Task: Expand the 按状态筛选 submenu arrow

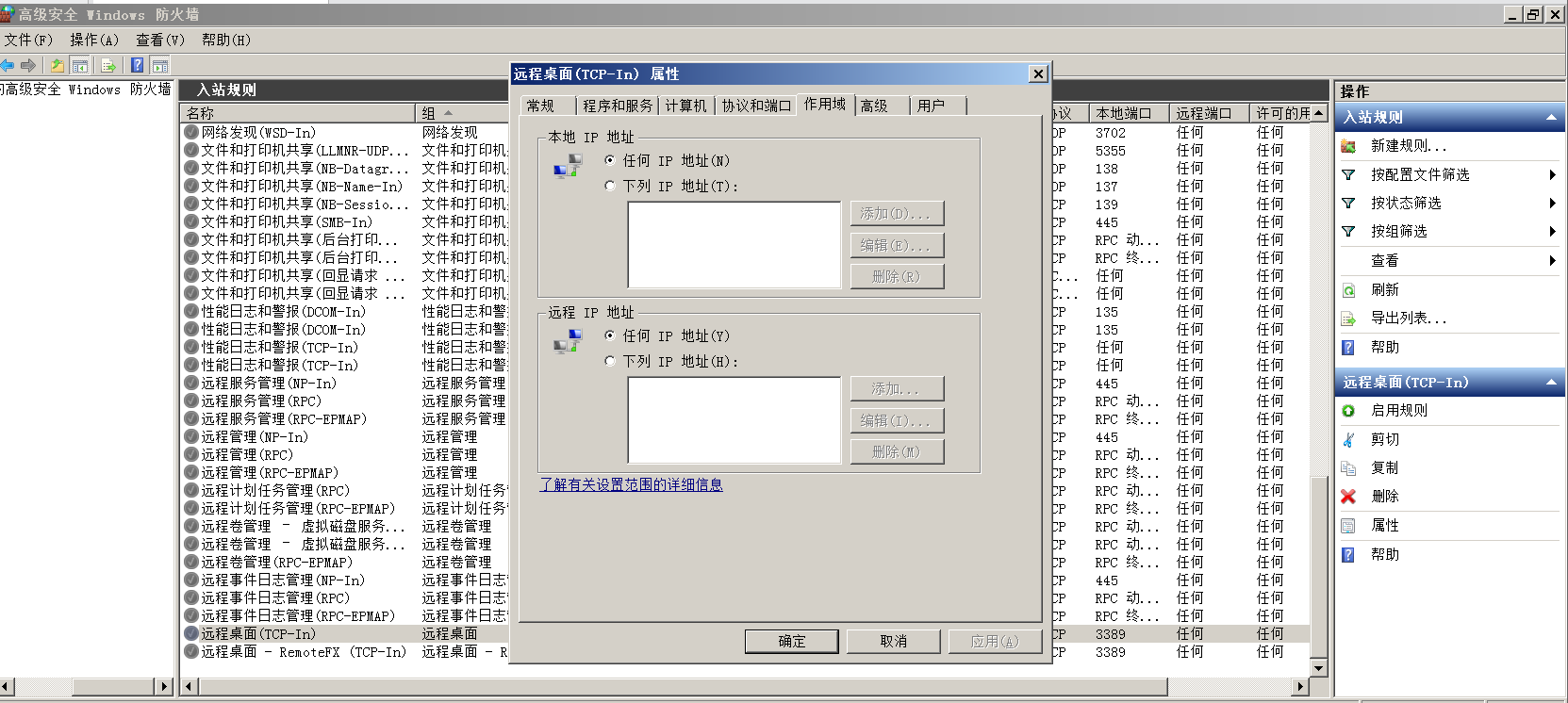Action: [1552, 204]
